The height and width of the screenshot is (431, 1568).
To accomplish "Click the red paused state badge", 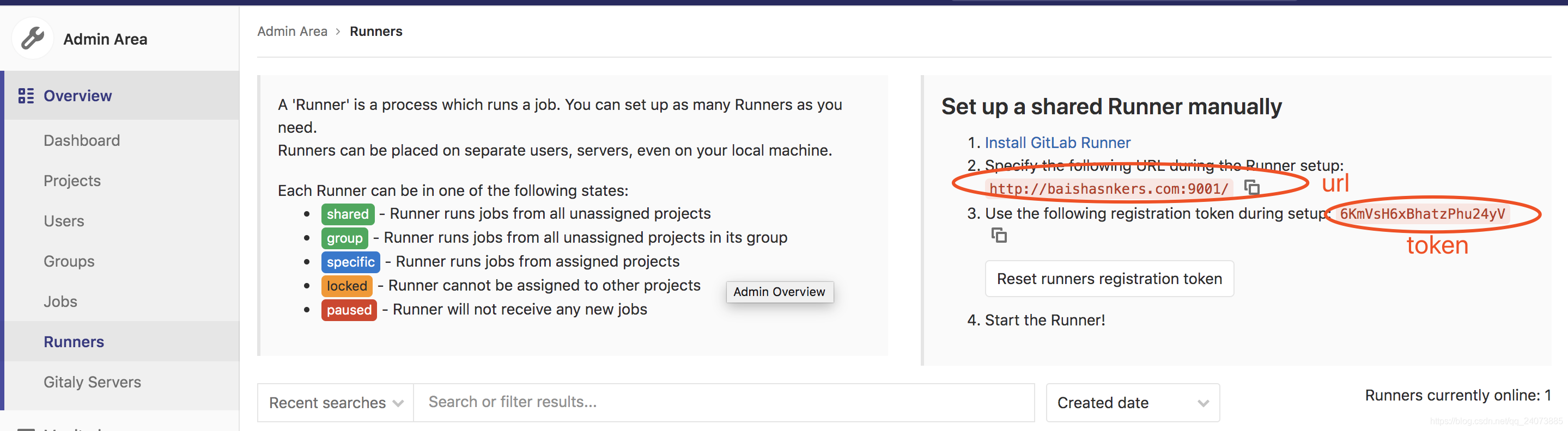I will 349,310.
